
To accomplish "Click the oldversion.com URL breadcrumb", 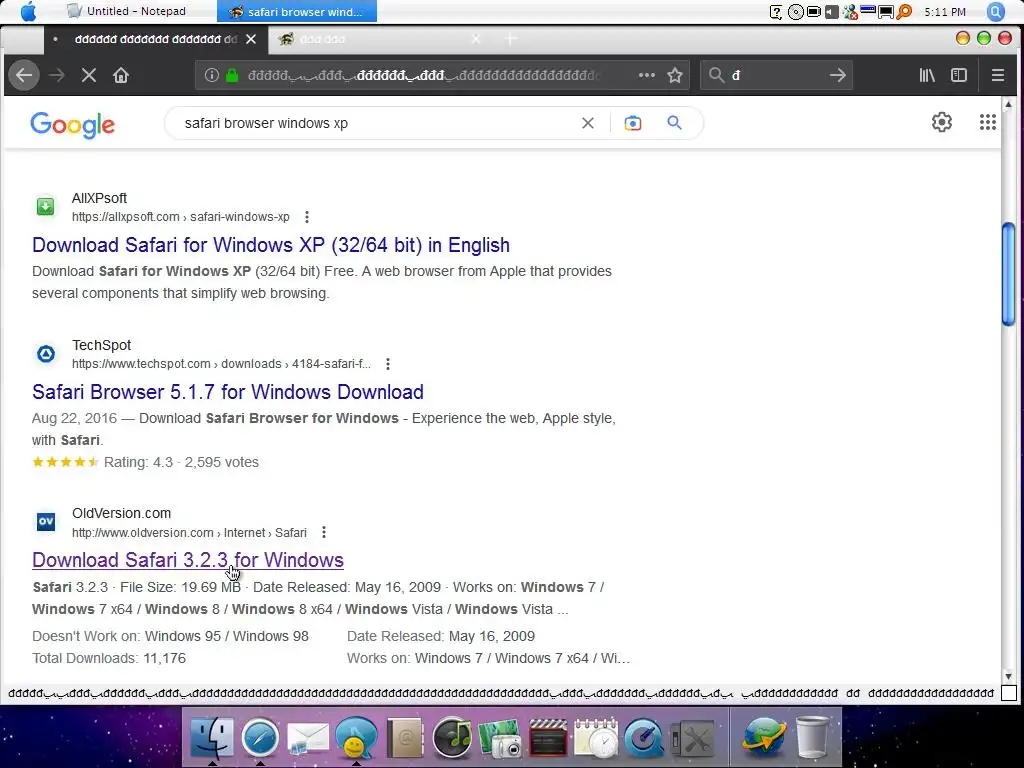I will coord(189,532).
